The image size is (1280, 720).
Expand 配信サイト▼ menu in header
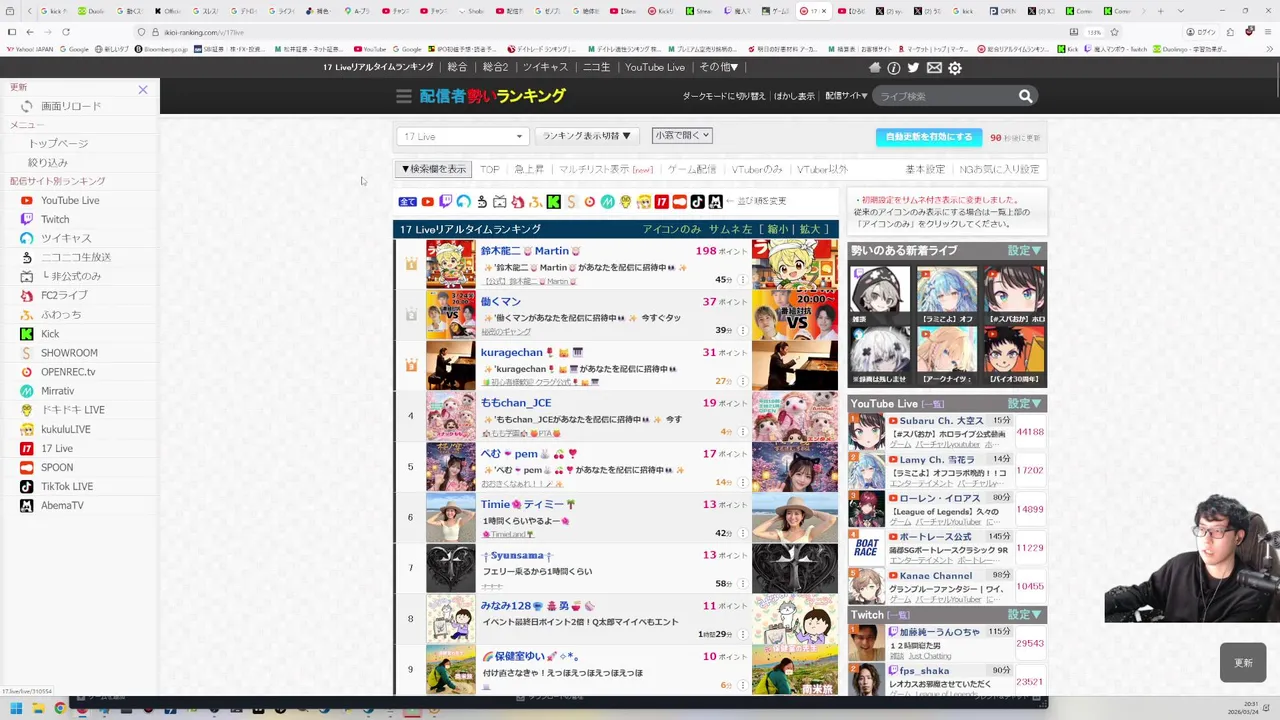click(x=846, y=96)
